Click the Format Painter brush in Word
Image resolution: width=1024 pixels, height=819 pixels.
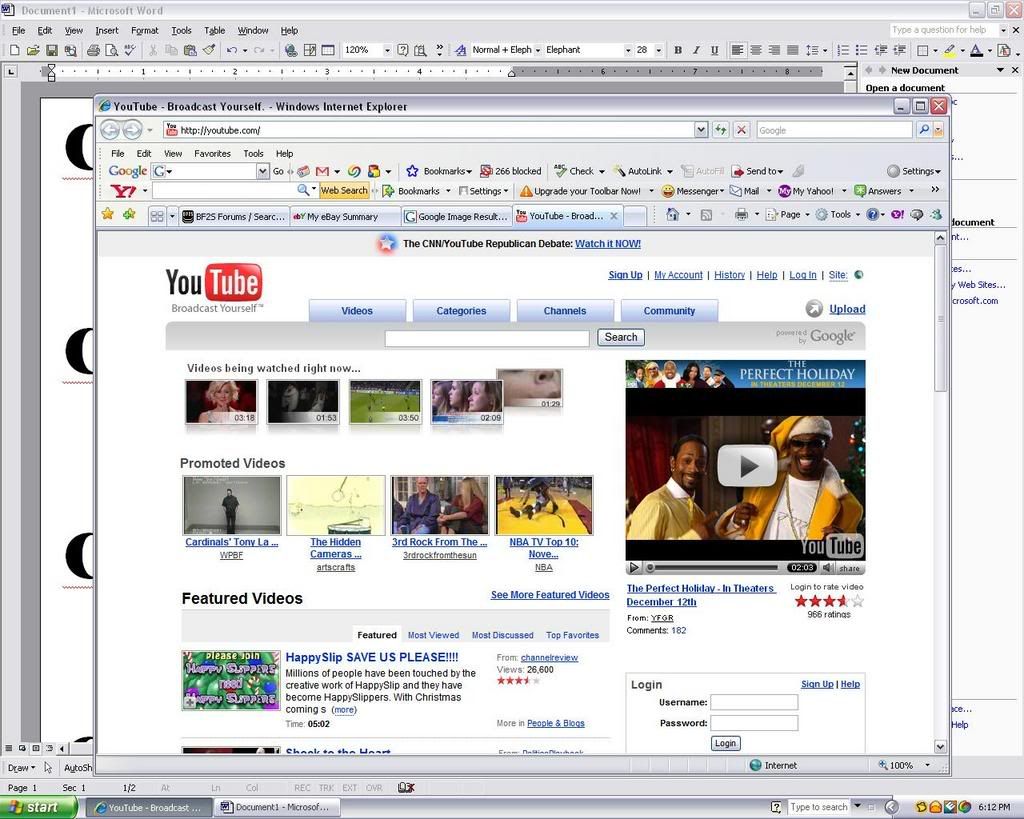209,50
